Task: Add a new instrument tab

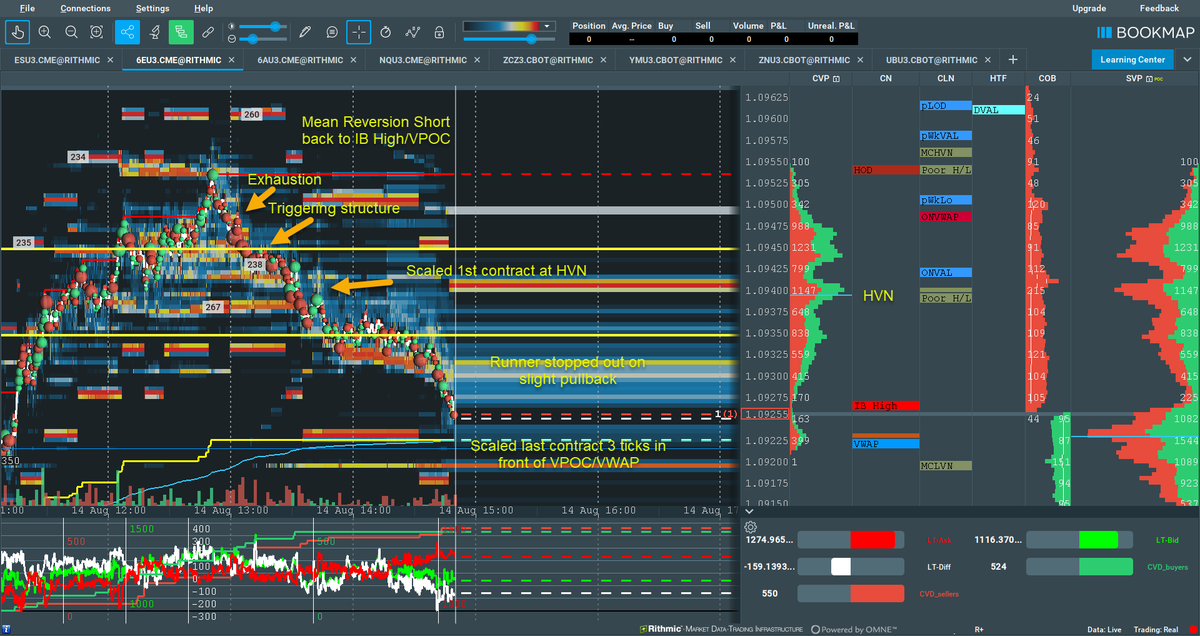Action: (1013, 60)
